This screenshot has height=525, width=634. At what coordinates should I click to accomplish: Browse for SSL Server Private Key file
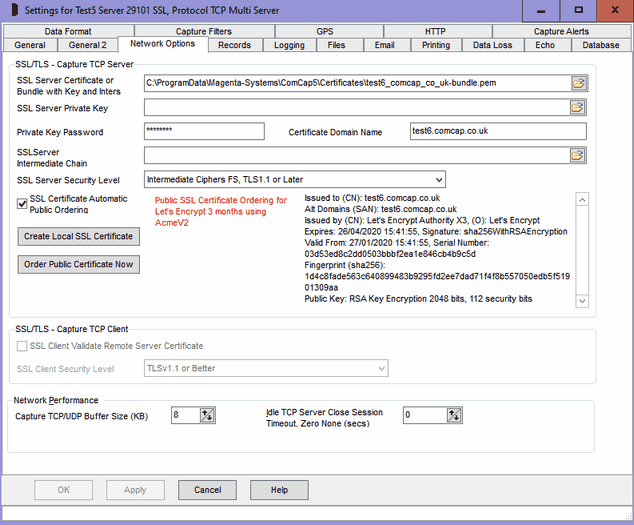577,107
